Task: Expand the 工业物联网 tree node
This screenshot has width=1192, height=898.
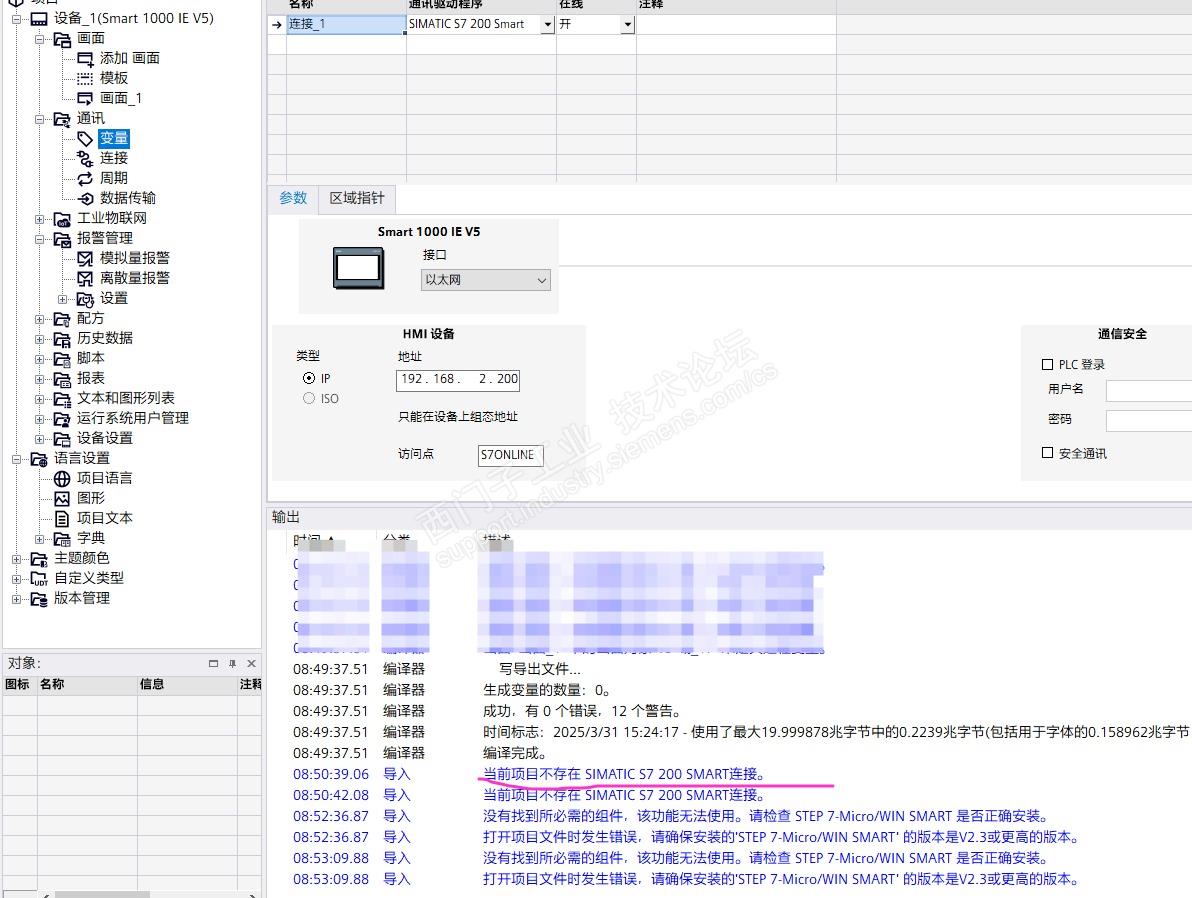Action: point(40,219)
